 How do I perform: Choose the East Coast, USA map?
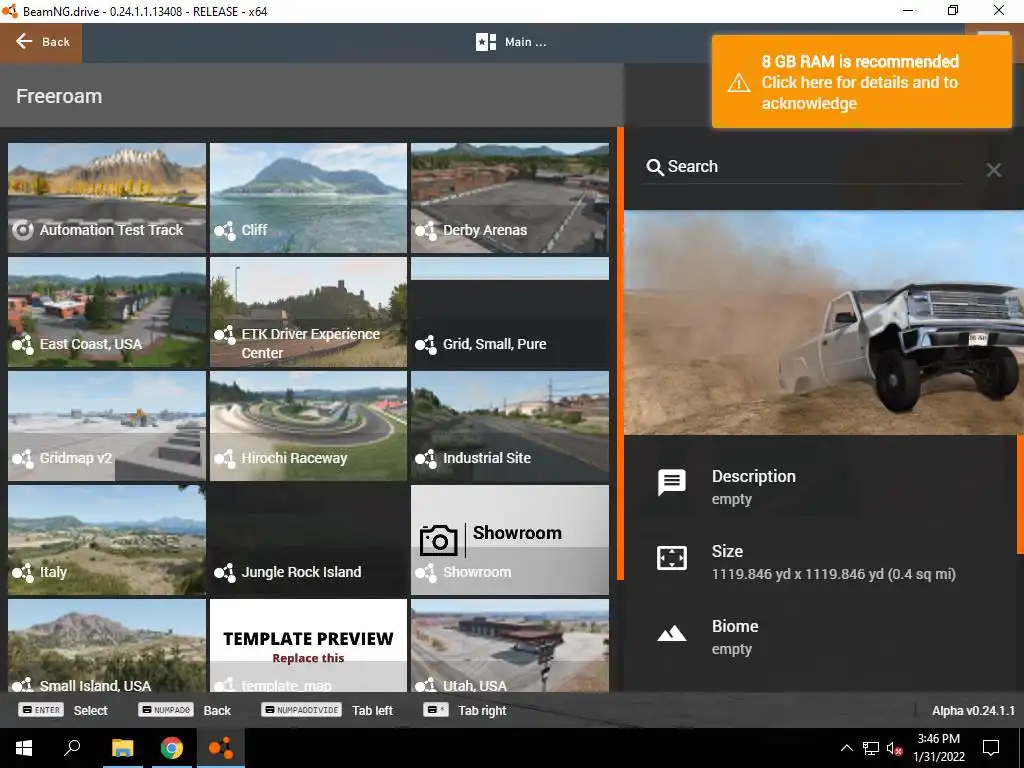(107, 312)
